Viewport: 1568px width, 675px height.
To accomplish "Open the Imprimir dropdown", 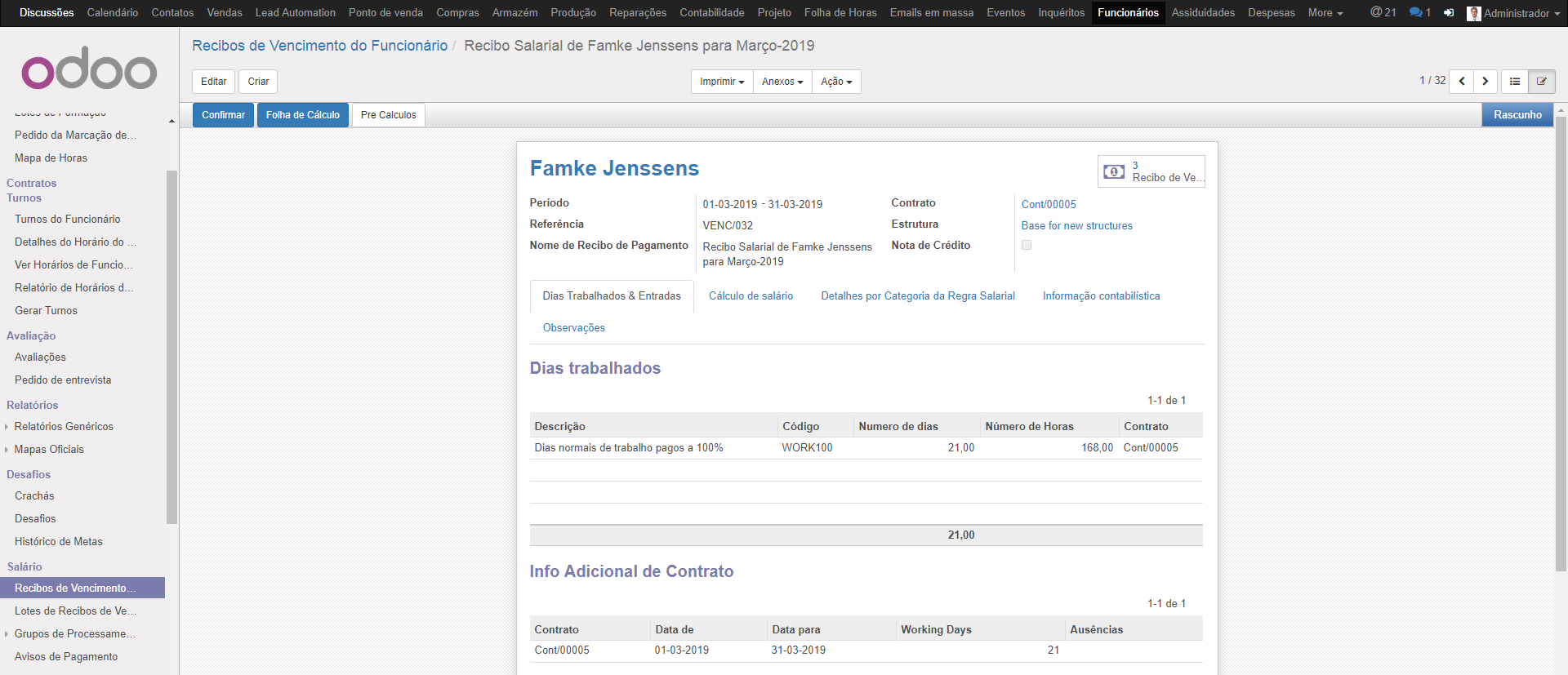I will point(722,82).
